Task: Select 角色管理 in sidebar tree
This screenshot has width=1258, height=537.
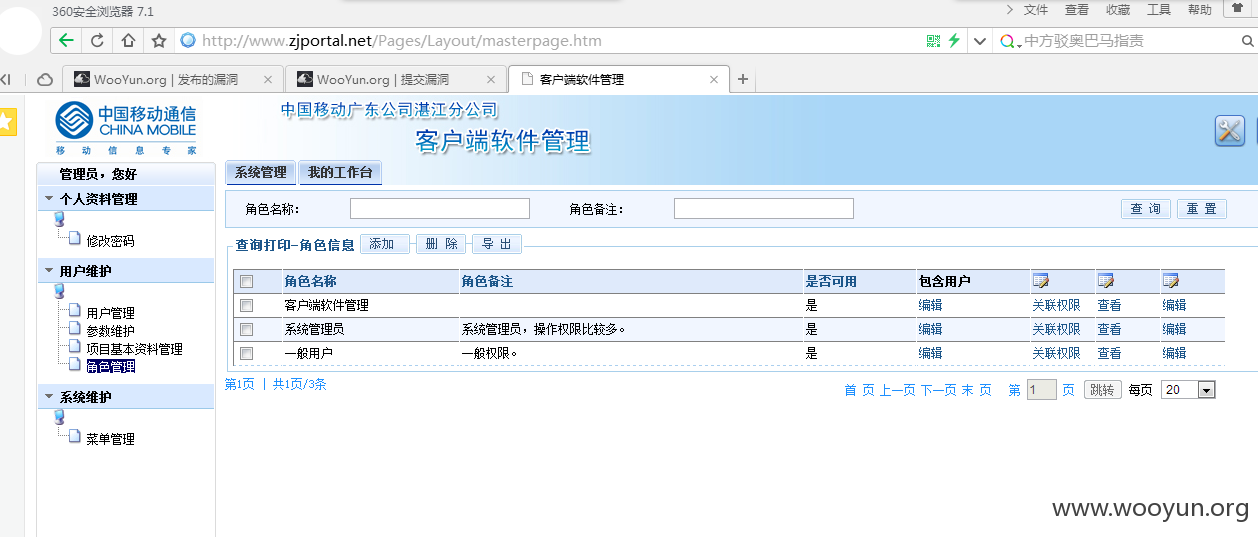Action: coord(110,367)
